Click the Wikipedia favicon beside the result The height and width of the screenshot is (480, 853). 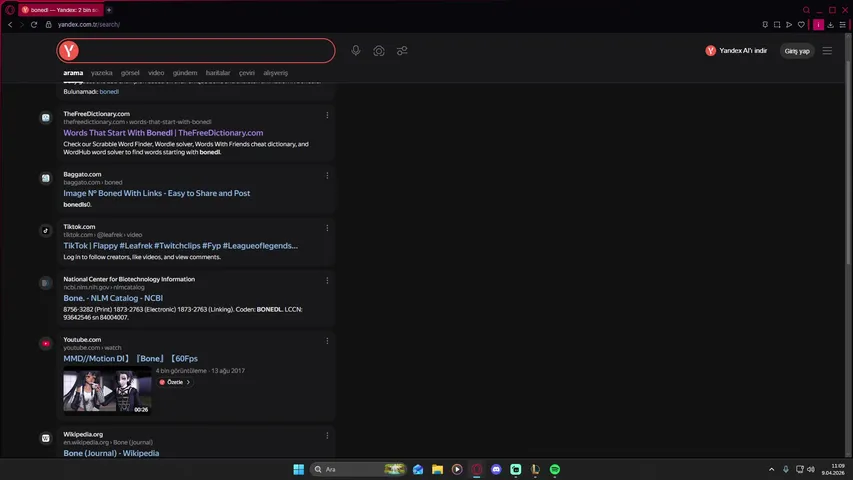46,438
